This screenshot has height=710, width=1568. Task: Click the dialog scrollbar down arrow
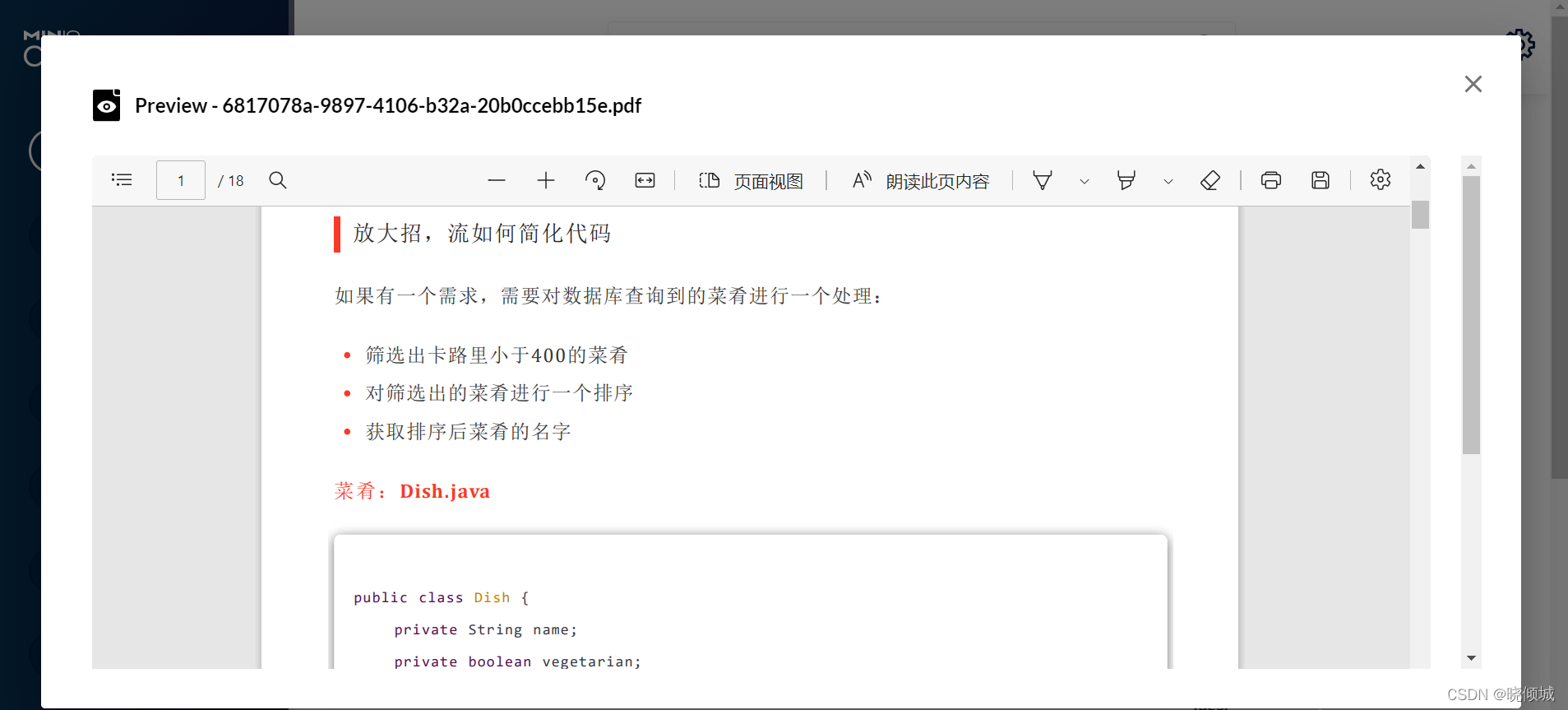tap(1472, 658)
